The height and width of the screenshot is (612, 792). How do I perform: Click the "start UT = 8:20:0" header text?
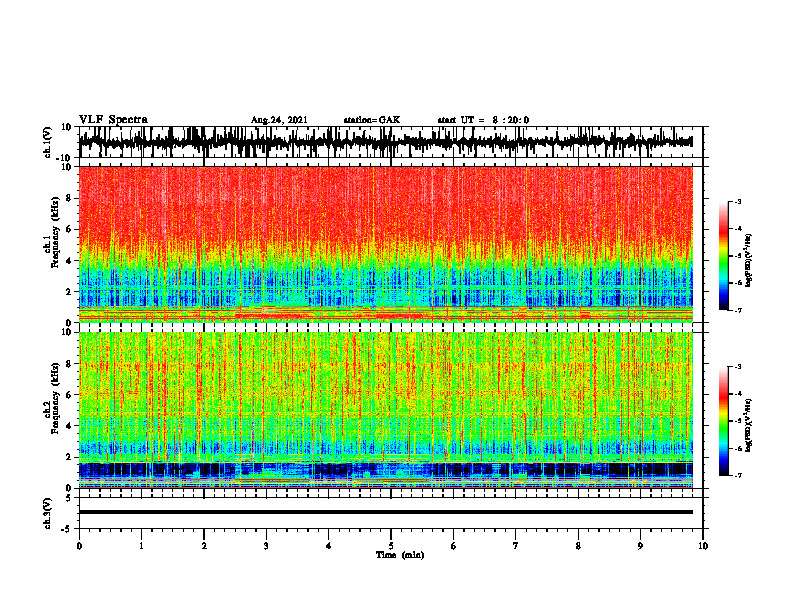point(483,120)
